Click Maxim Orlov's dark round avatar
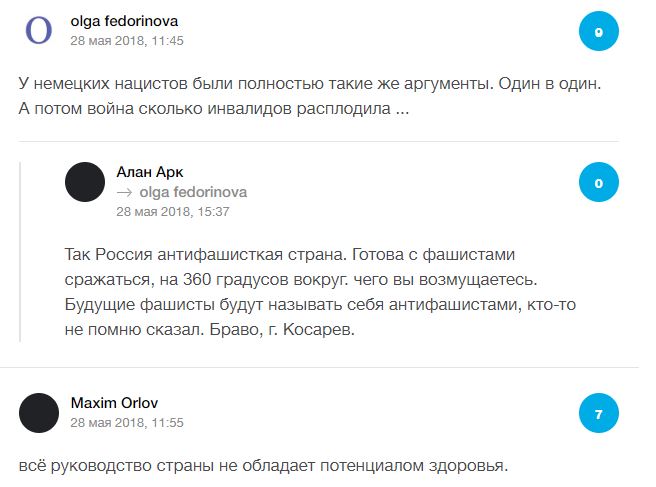Image resolution: width=656 pixels, height=487 pixels. click(x=39, y=413)
